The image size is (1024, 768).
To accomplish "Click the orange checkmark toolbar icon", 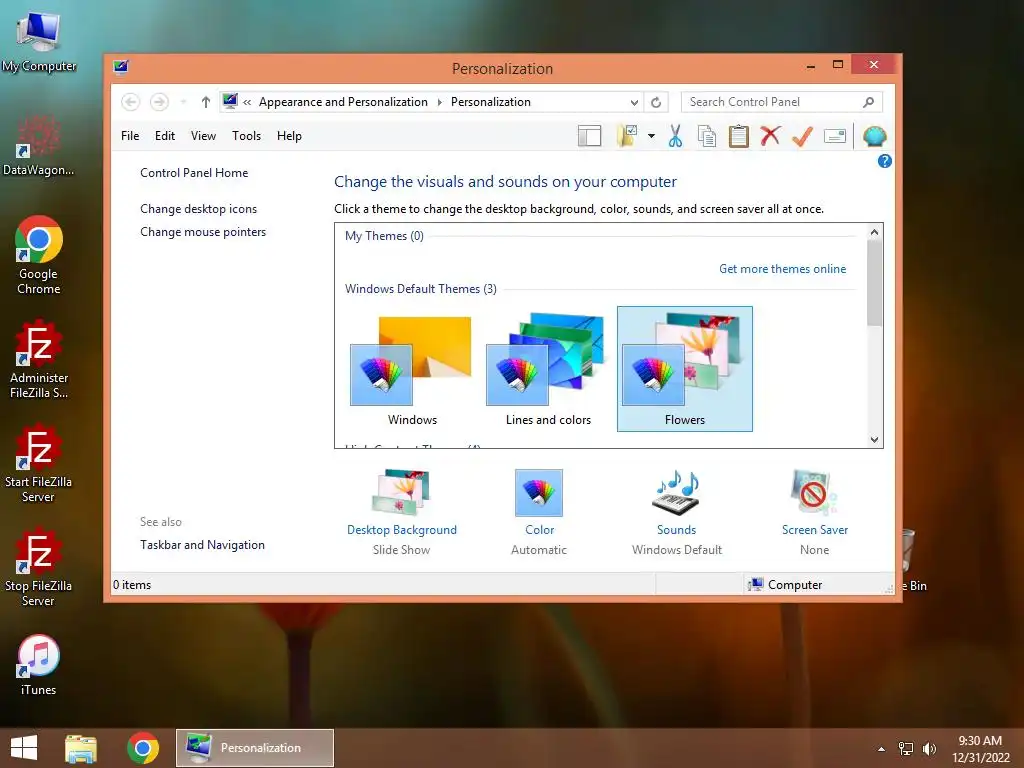I will [x=802, y=136].
